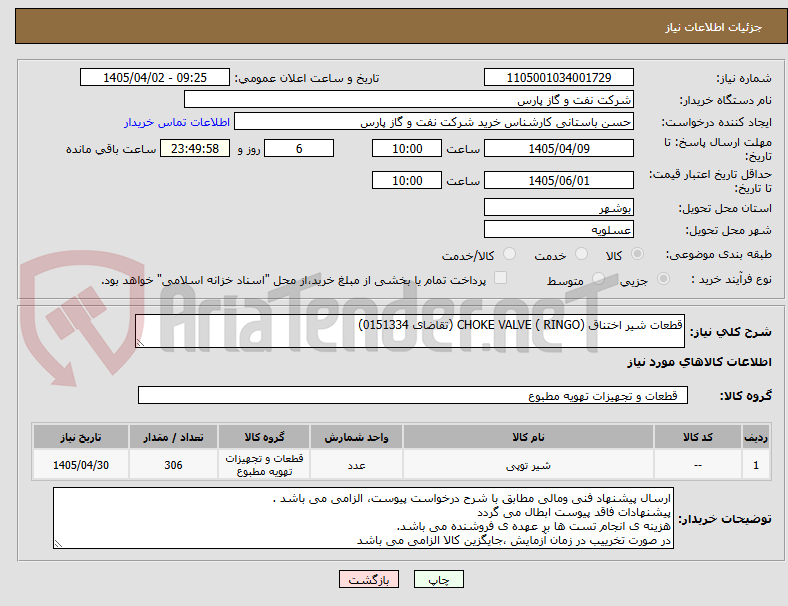Click the announcement date field 1405/04/02 - 09:25
The image size is (788, 606).
click(155, 77)
